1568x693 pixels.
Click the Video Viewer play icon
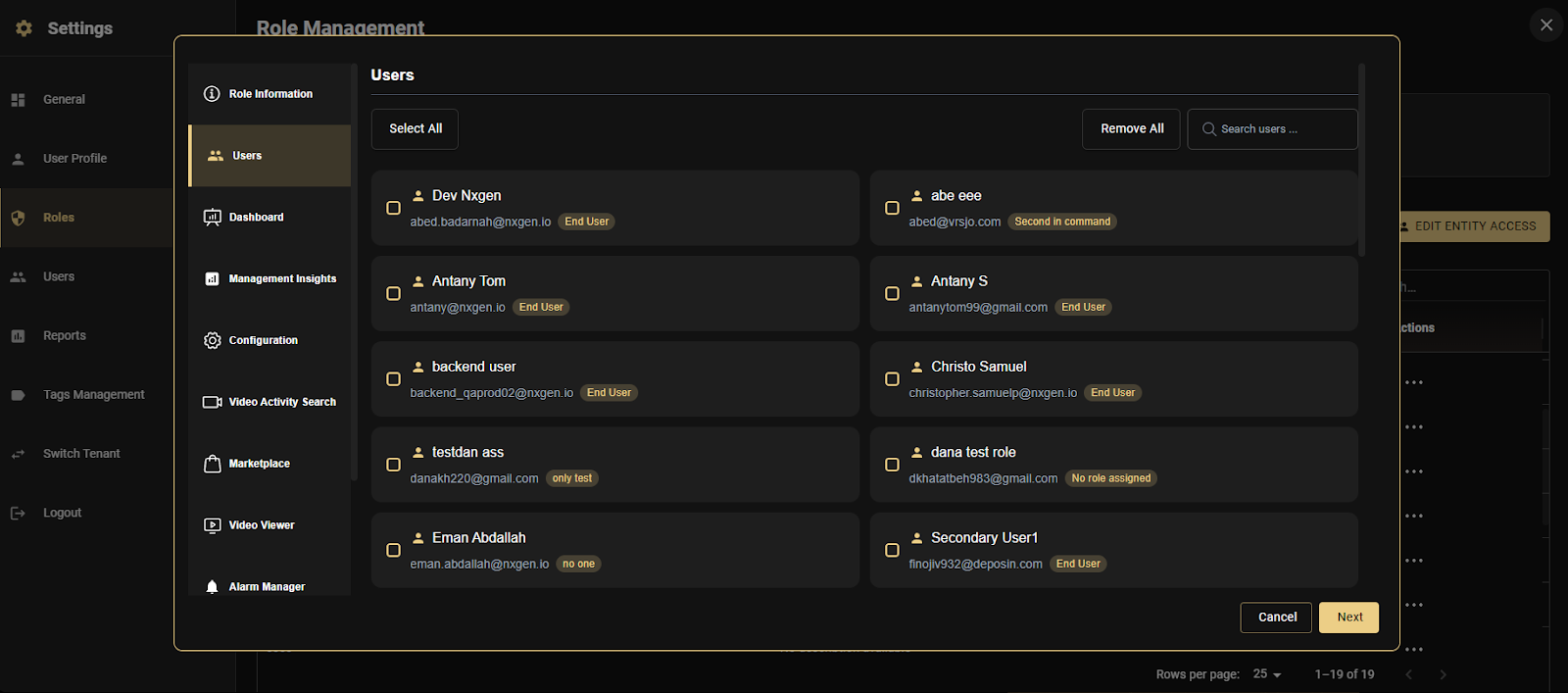212,525
